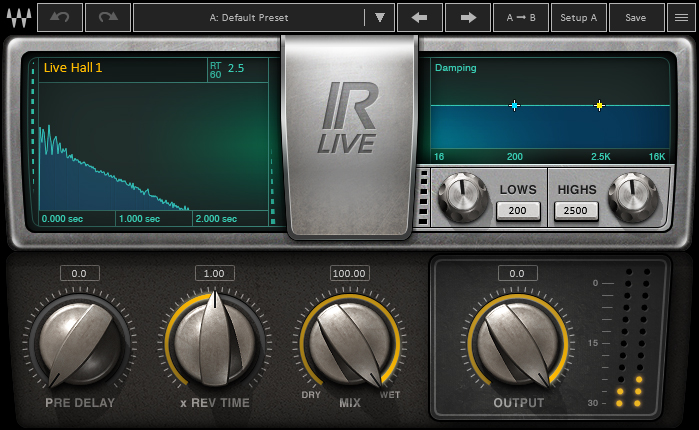Open the Live Hall 1 impulse selector

pos(74,68)
